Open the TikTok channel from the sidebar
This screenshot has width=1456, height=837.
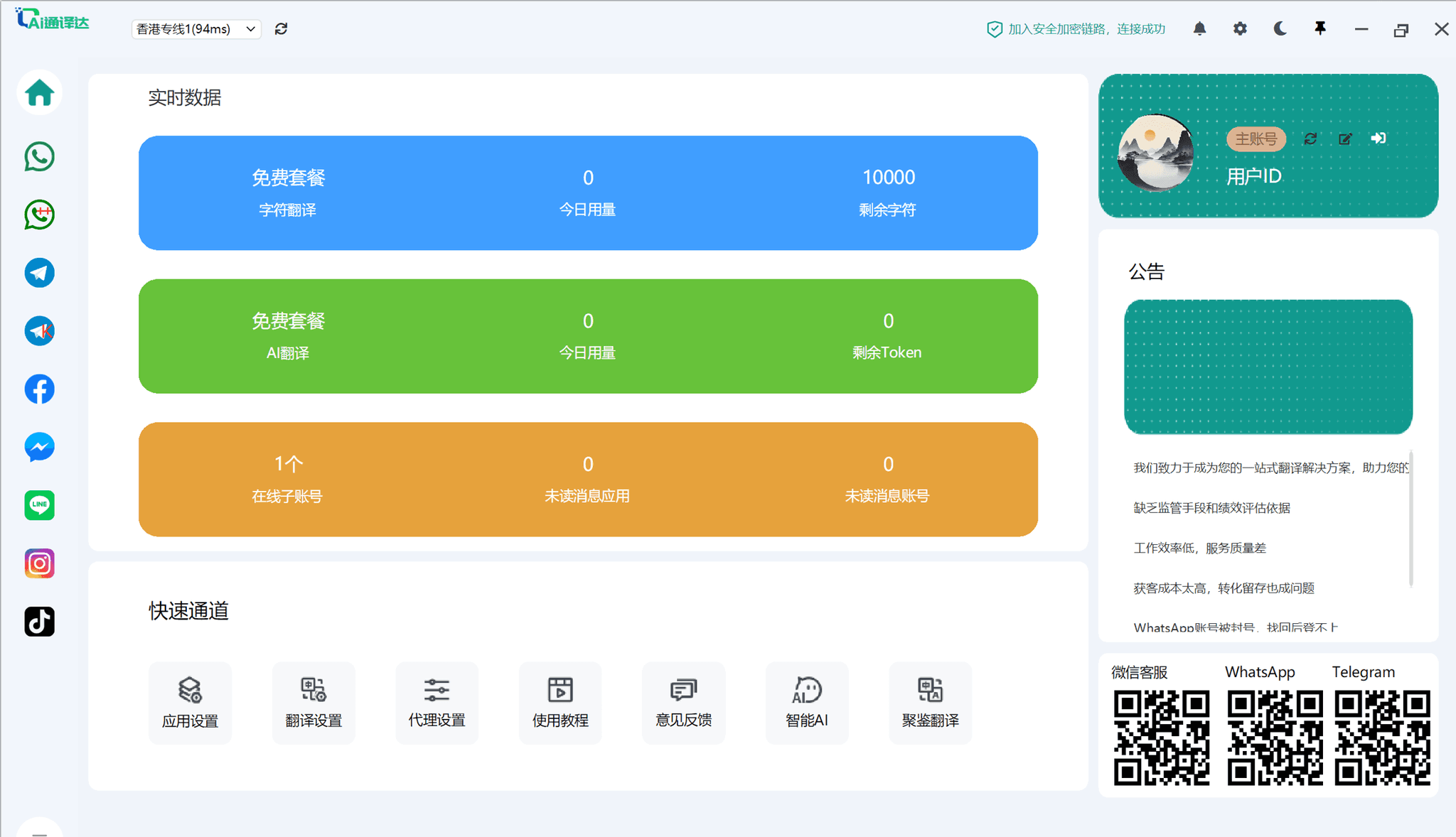click(x=39, y=621)
